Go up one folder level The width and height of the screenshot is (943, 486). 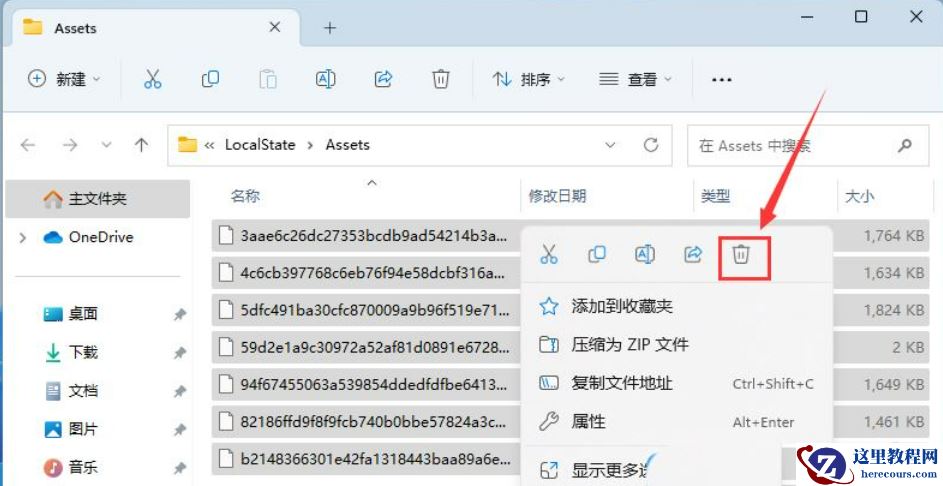[x=141, y=144]
